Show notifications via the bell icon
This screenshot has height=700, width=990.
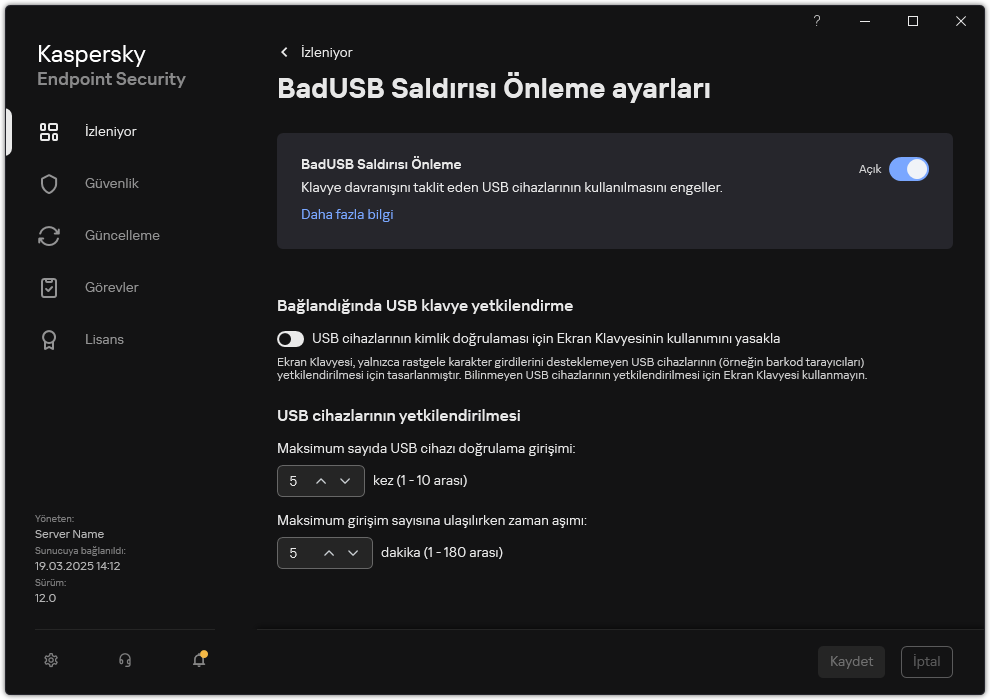click(199, 660)
